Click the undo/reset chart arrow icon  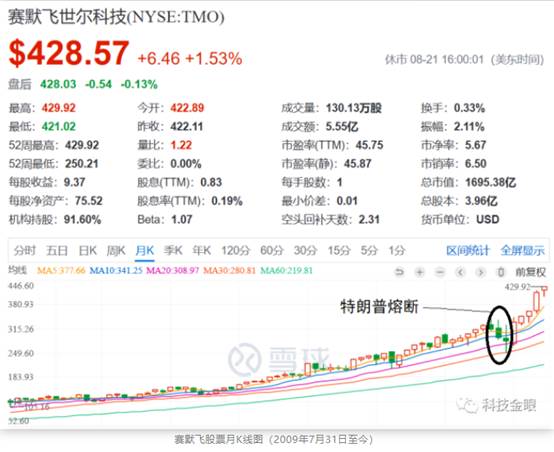pyautogui.click(x=399, y=272)
